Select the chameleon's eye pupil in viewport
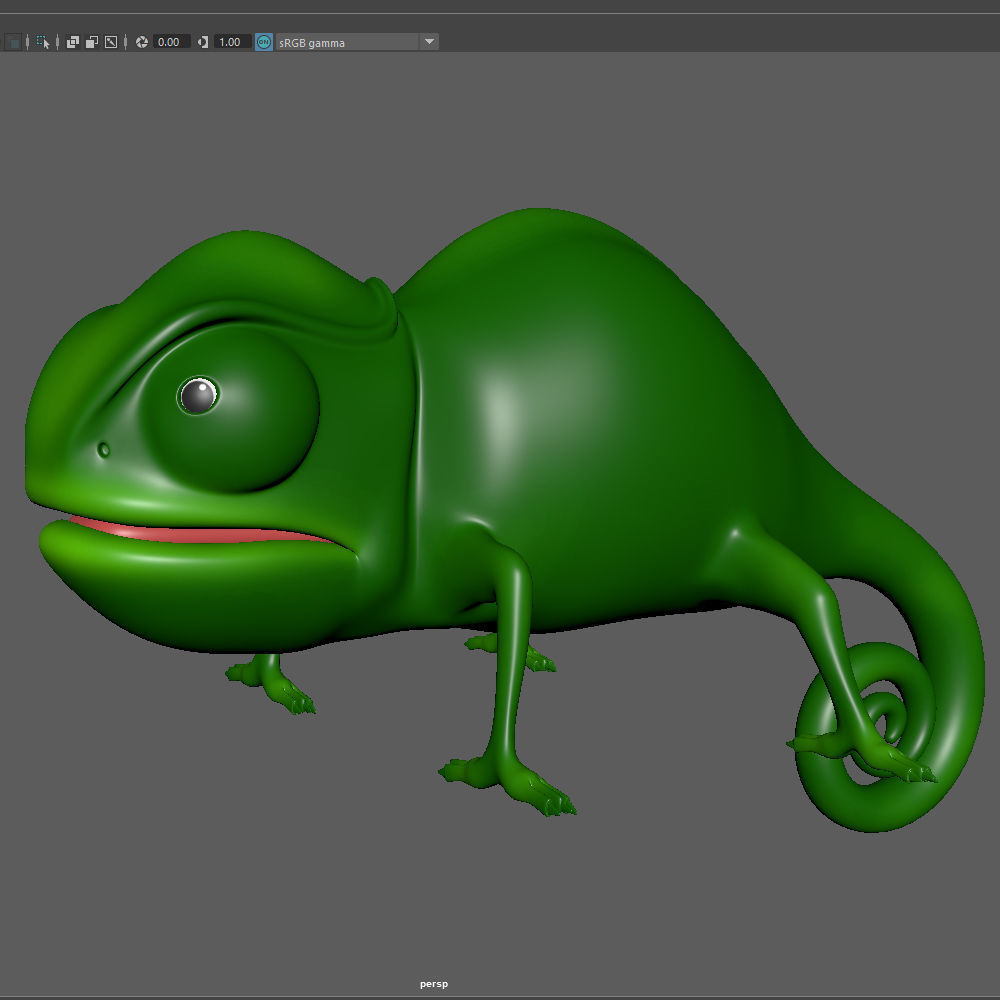The width and height of the screenshot is (1000, 1000). [x=198, y=395]
